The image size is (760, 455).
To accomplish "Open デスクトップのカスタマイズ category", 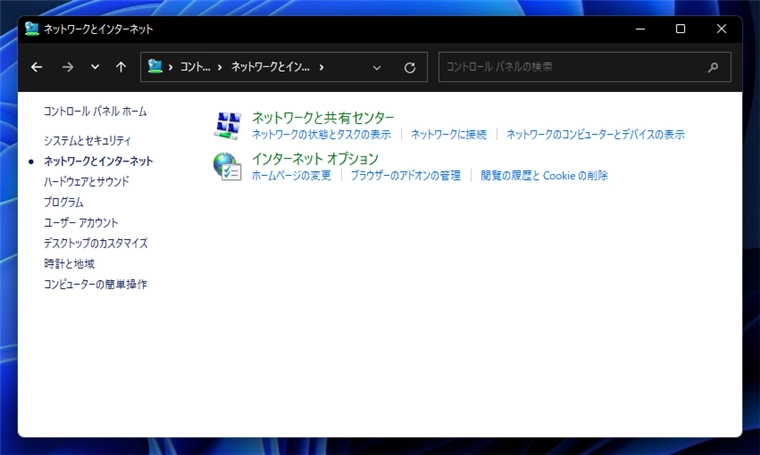I will pos(95,243).
